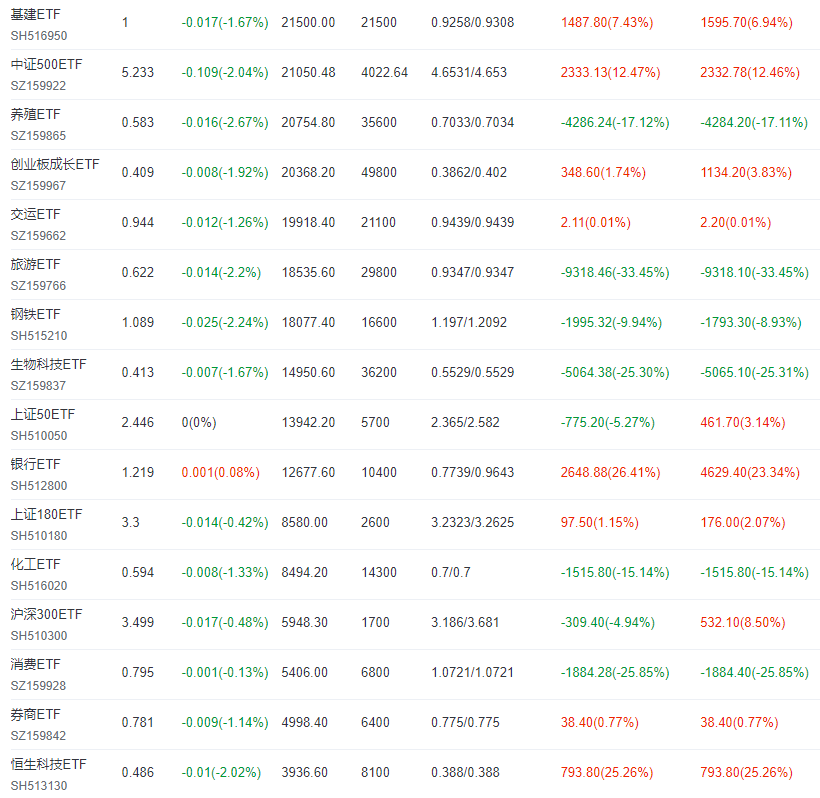Open the 养殖ETF fund name
The height and width of the screenshot is (798, 820).
(36, 115)
